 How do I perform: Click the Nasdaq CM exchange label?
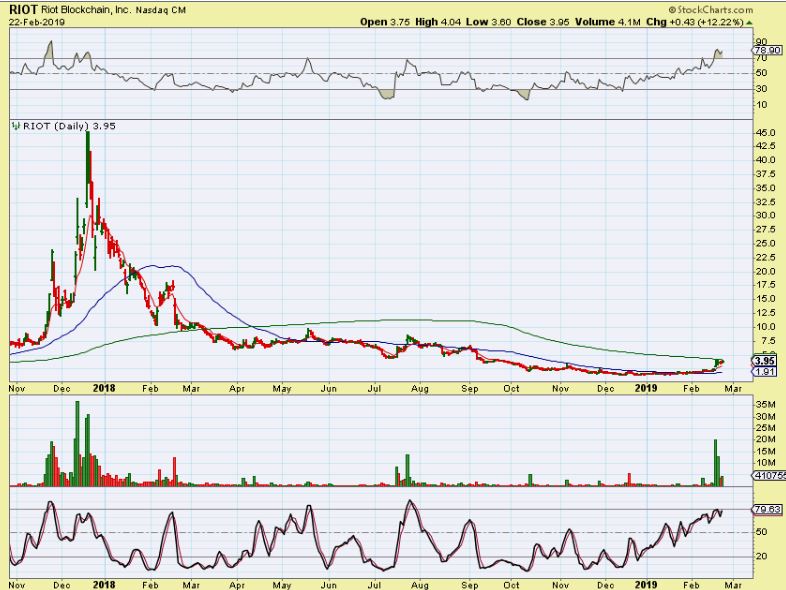[x=160, y=10]
